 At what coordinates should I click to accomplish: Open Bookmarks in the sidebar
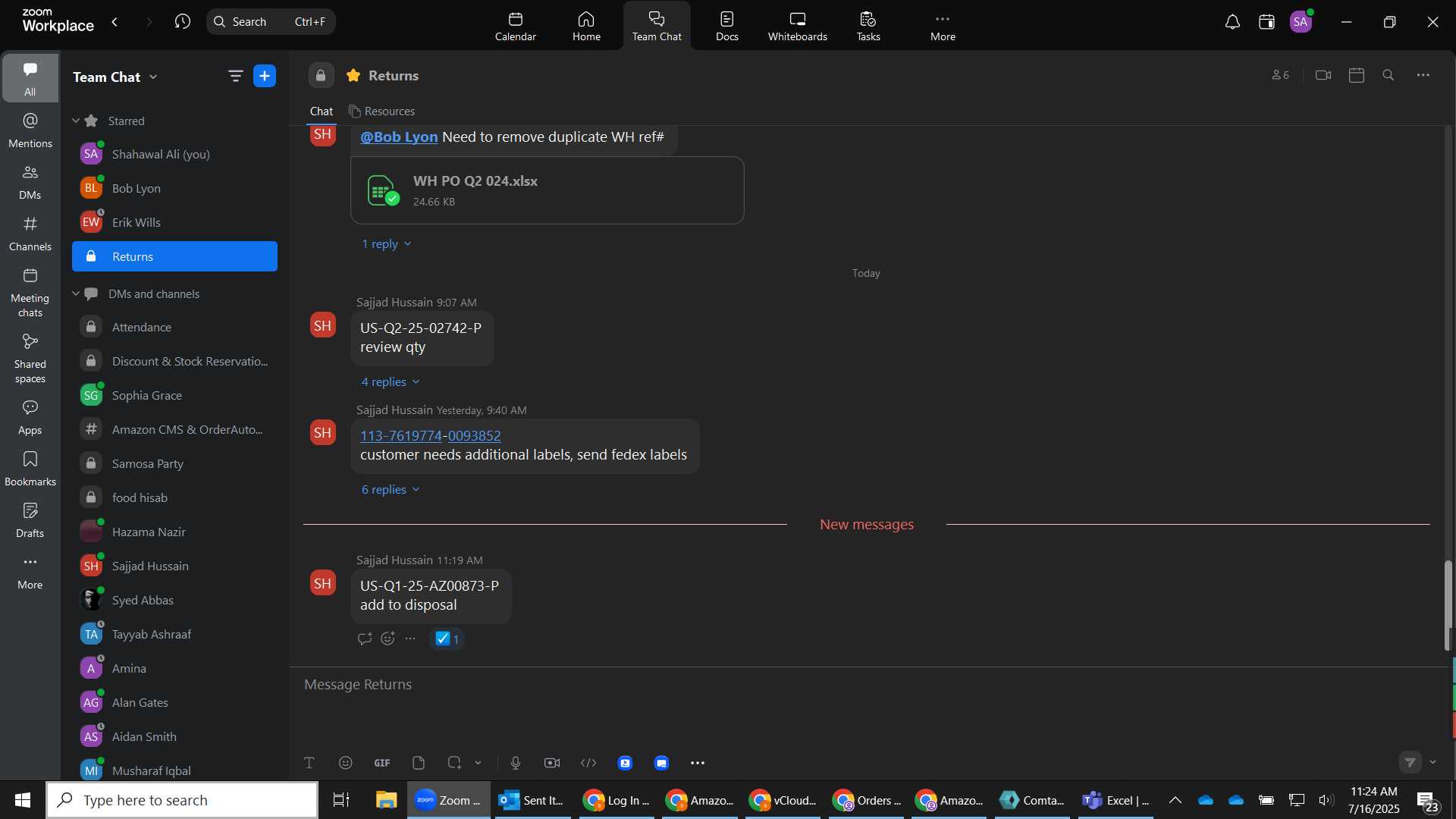30,469
